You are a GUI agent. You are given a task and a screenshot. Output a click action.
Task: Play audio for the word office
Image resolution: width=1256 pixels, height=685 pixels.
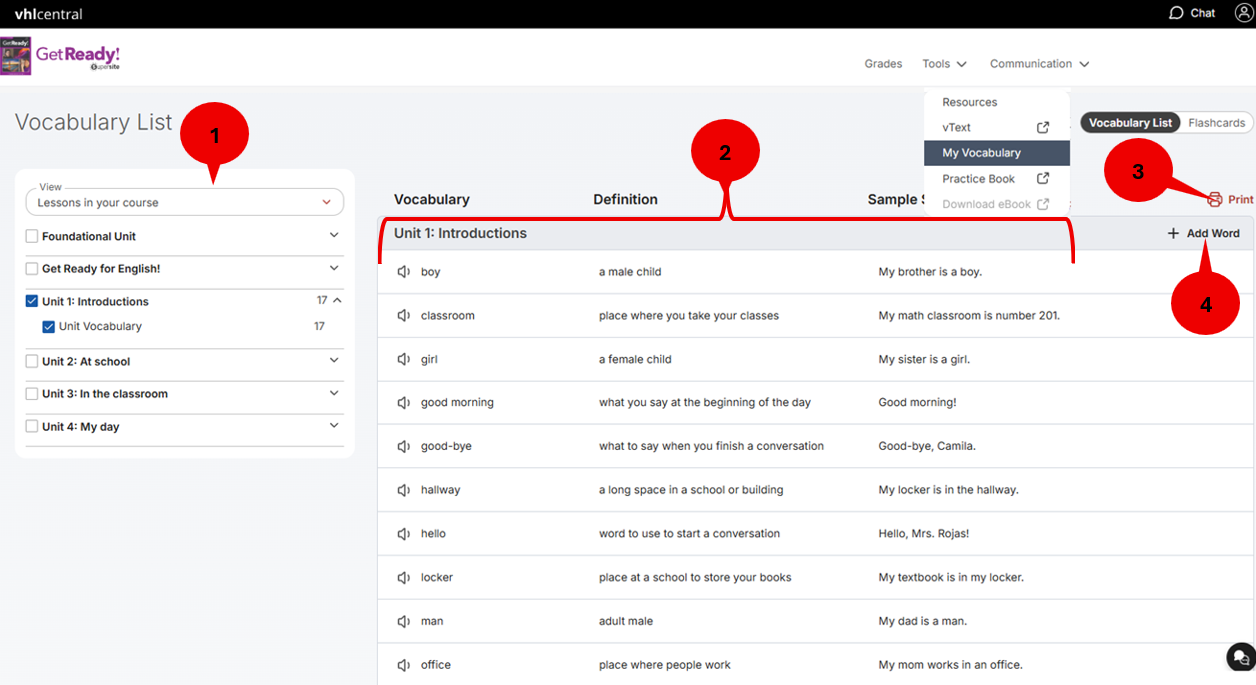(404, 665)
